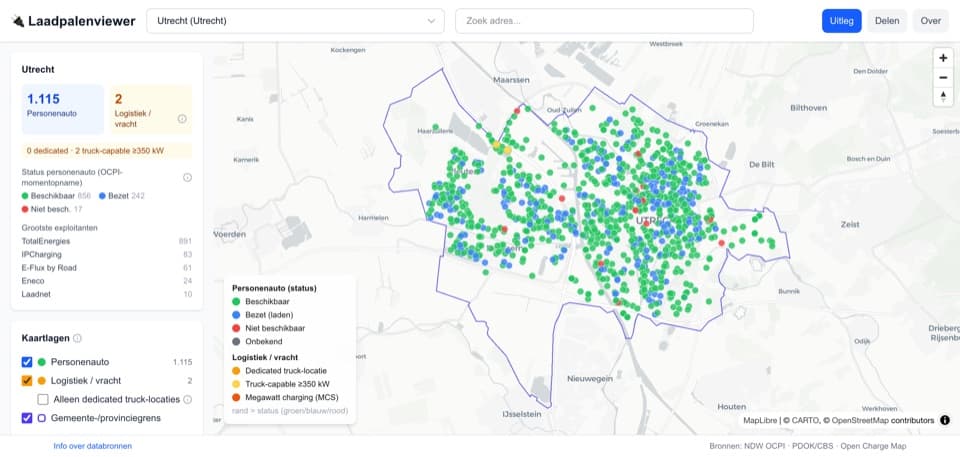This screenshot has height=457, width=960.
Task: Click the Zoek adres search field
Action: 604,21
